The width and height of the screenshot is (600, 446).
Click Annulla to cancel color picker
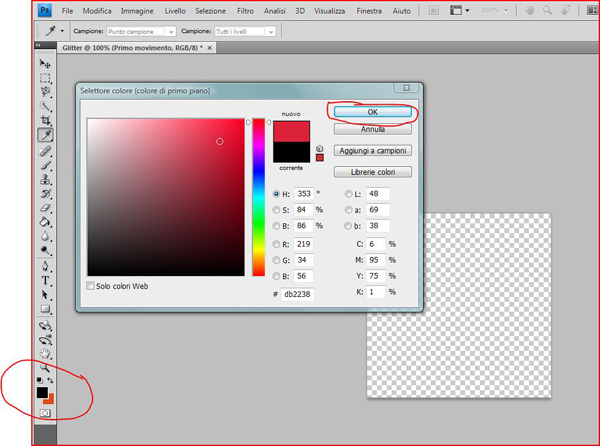pos(373,129)
